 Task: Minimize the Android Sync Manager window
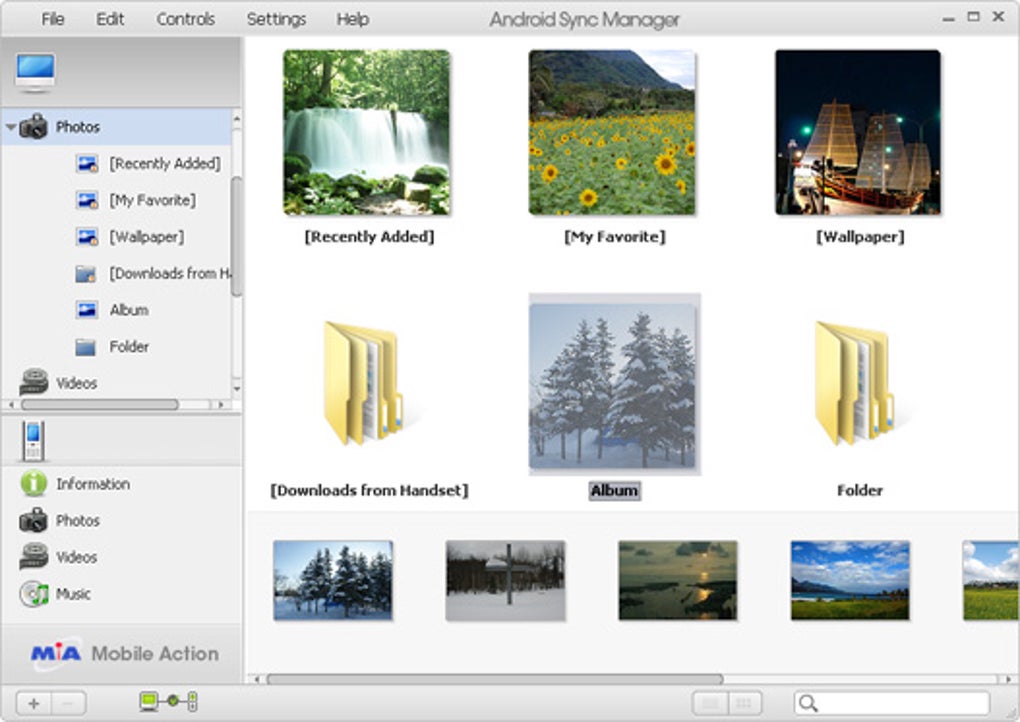coord(948,19)
